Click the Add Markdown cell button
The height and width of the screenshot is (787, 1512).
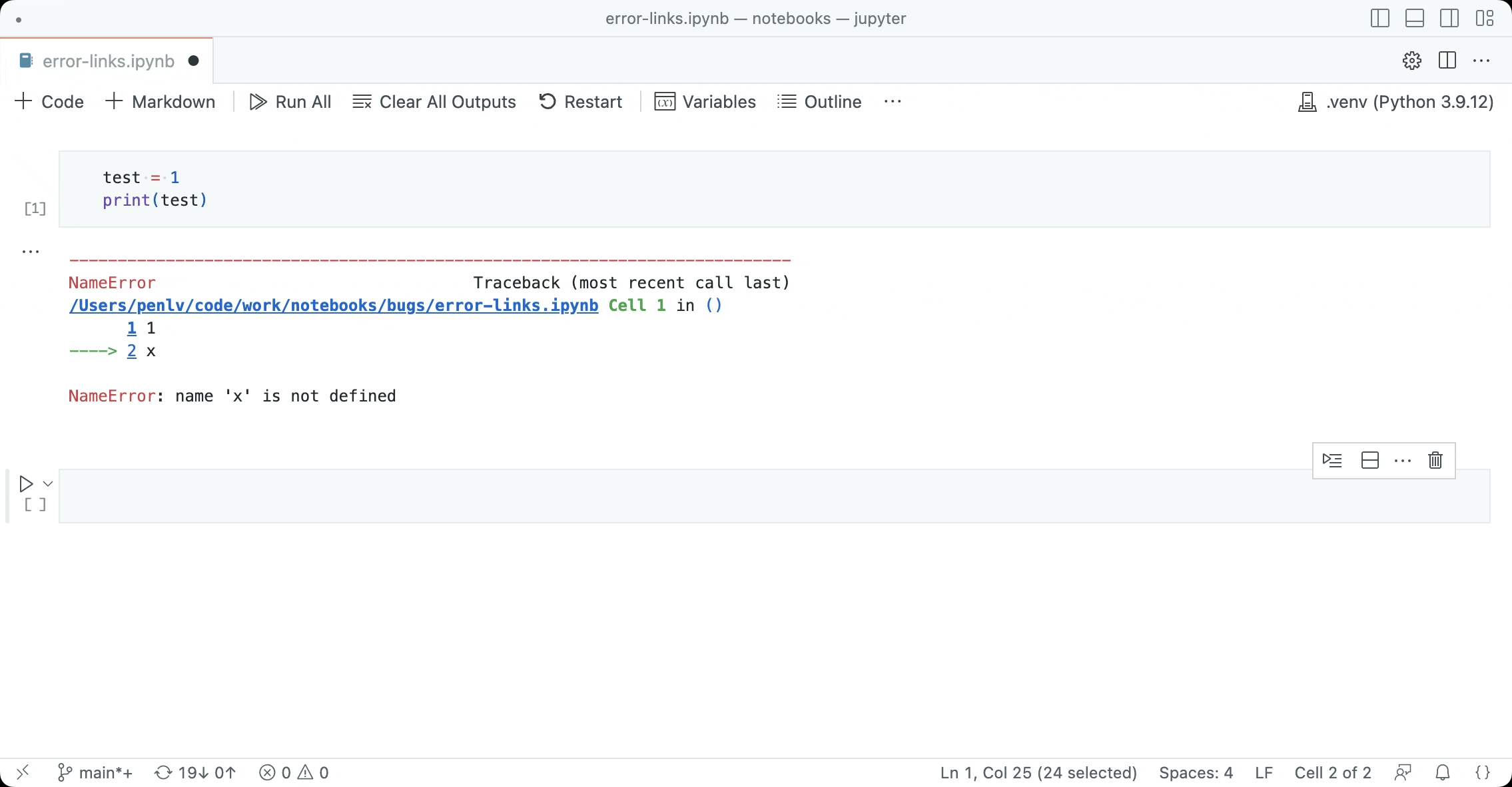click(161, 101)
